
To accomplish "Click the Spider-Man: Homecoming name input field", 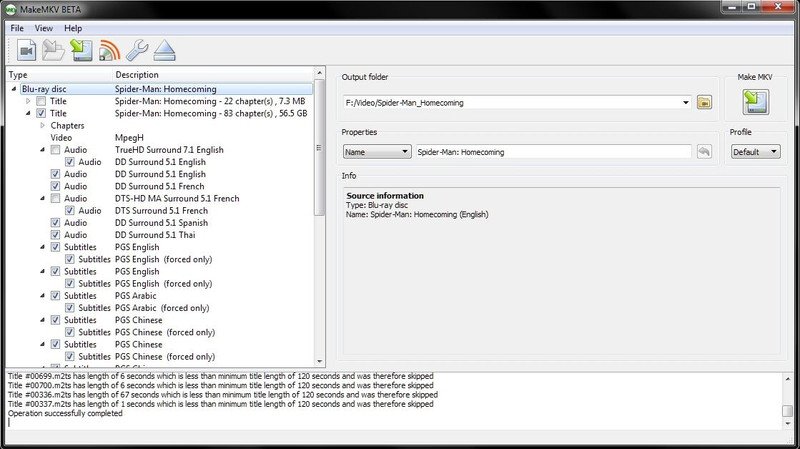I will pyautogui.click(x=554, y=152).
